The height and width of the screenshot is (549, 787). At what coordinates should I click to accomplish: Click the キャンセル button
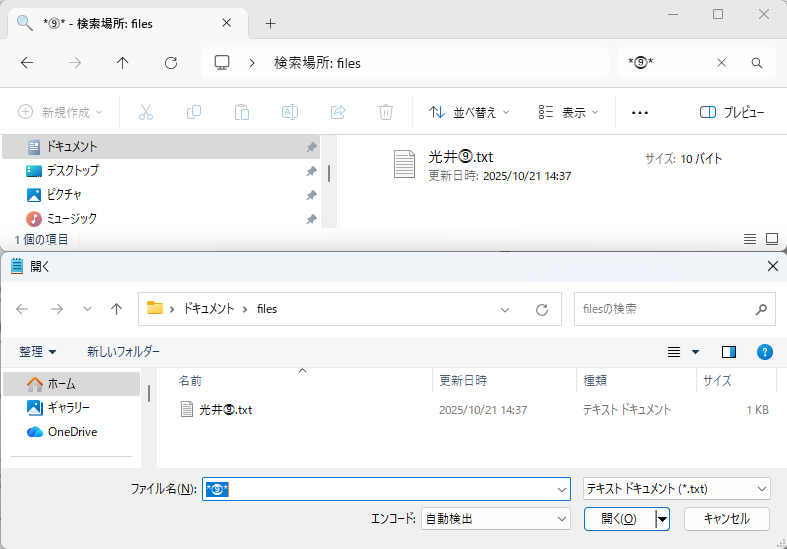click(x=727, y=519)
